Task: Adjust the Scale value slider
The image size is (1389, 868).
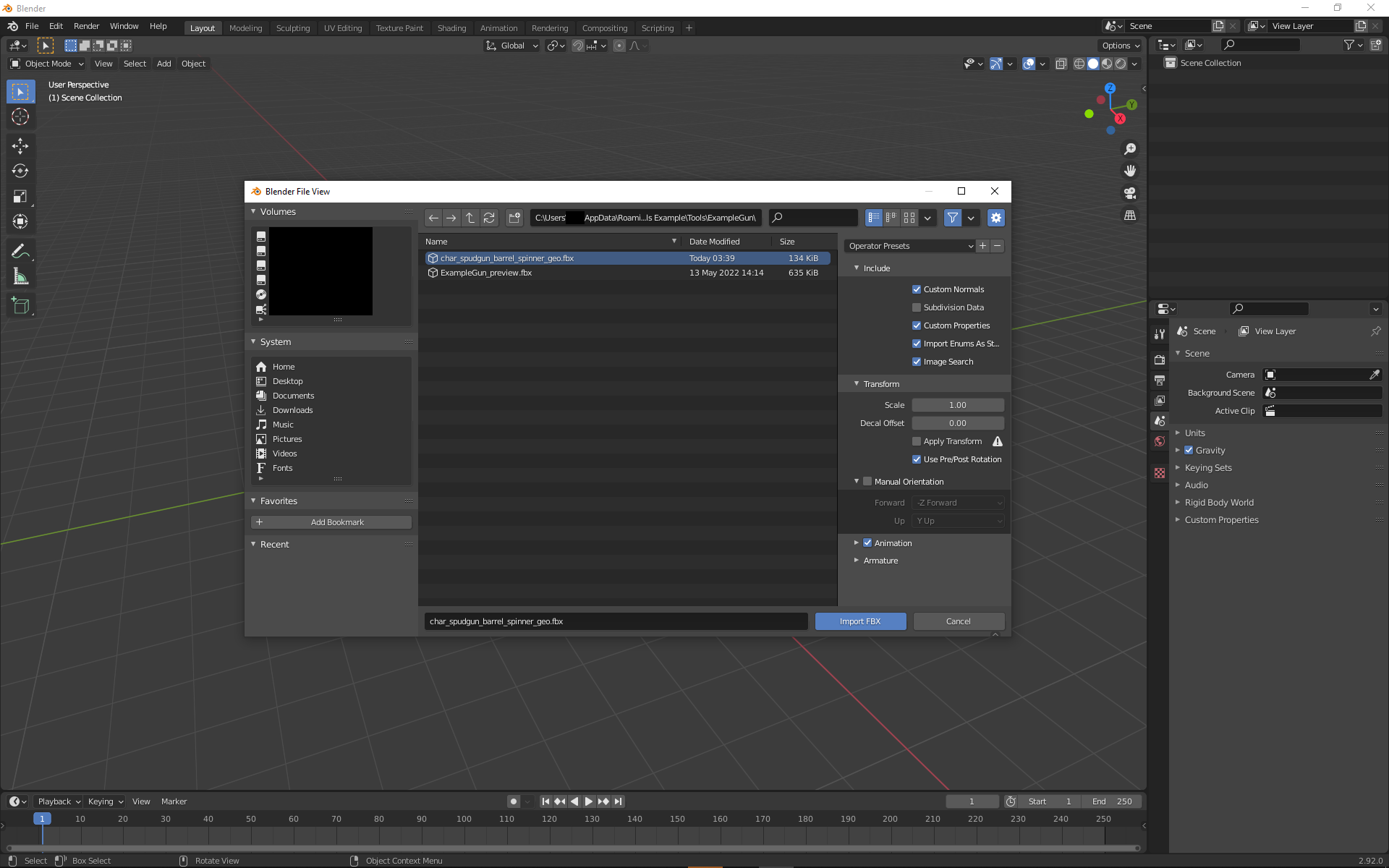Action: 958,405
